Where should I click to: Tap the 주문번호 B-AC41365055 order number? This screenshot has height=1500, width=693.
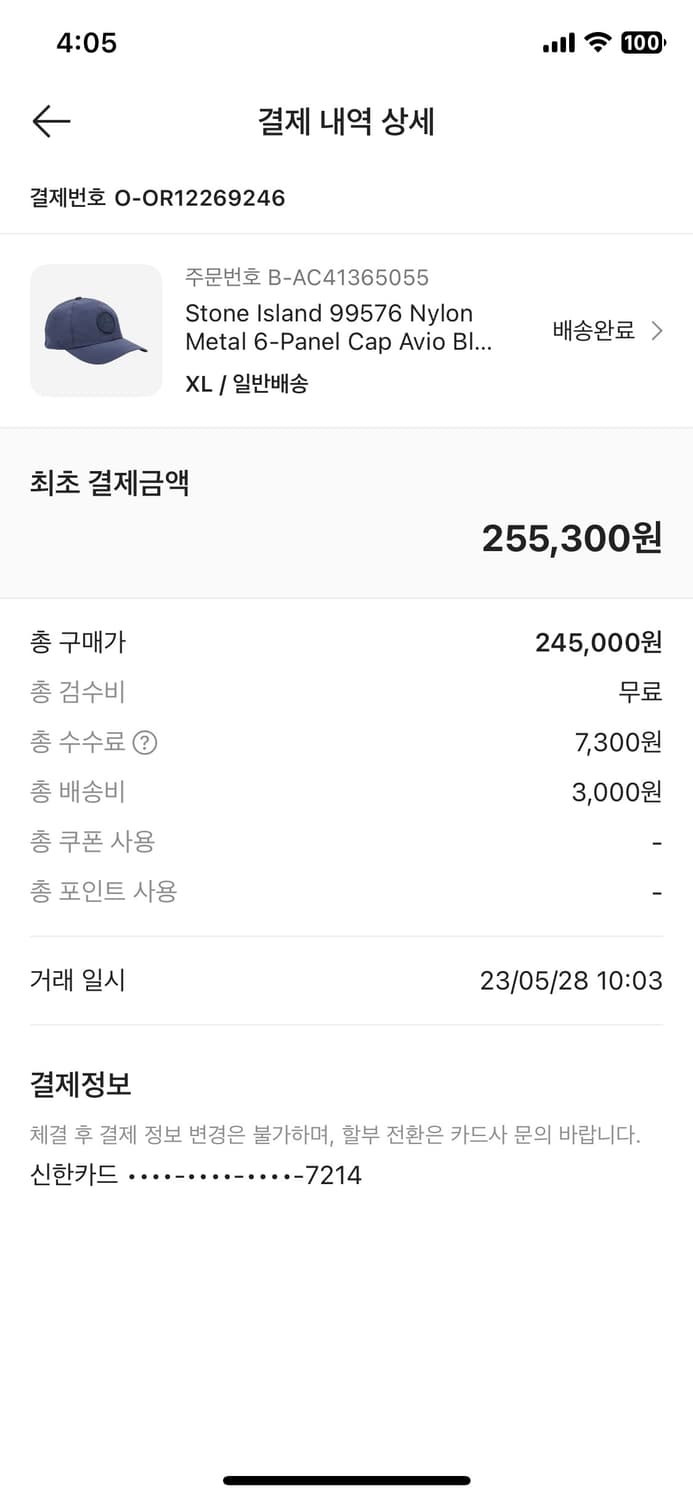(x=306, y=277)
